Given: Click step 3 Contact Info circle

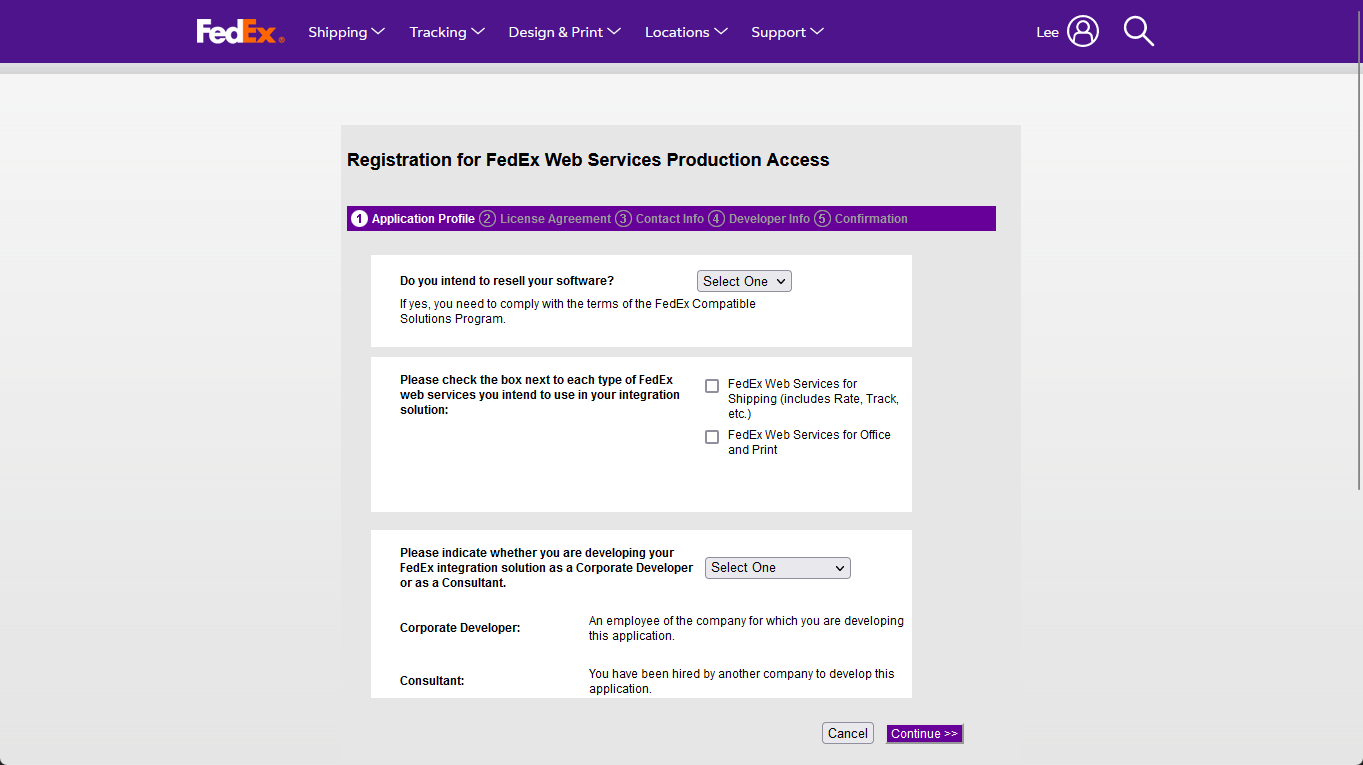Looking at the screenshot, I should coord(623,219).
